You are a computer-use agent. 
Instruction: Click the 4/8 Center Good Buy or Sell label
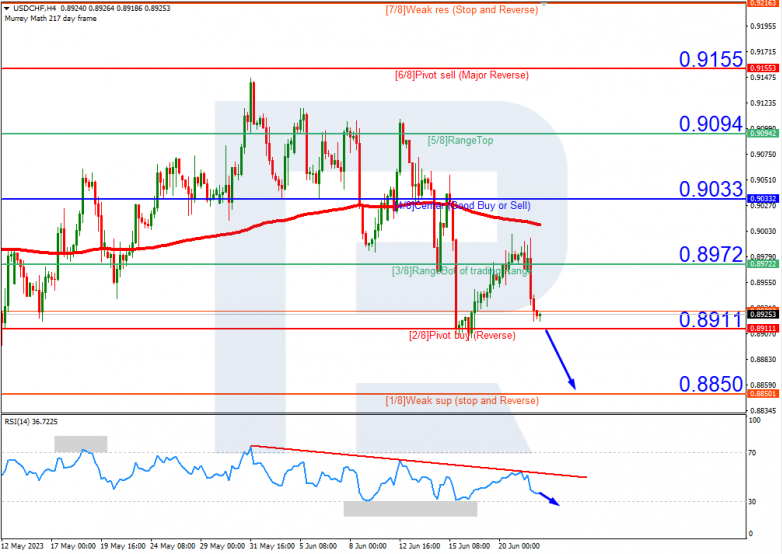tap(462, 205)
